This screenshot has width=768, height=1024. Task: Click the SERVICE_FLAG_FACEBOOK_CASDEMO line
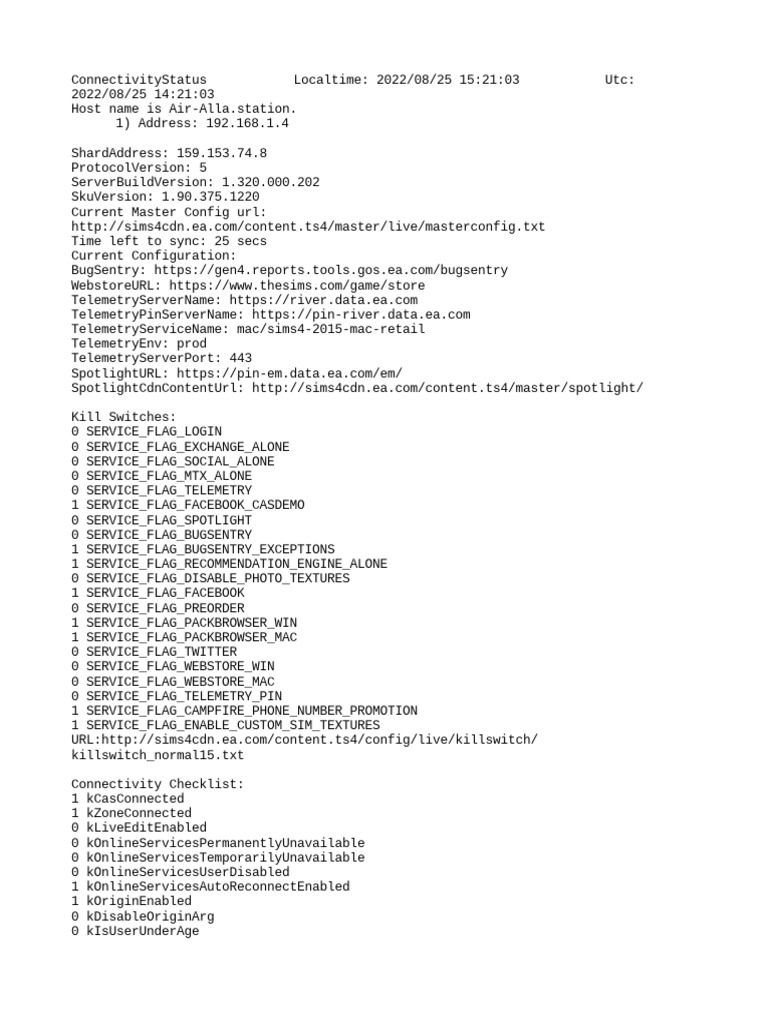[187, 504]
